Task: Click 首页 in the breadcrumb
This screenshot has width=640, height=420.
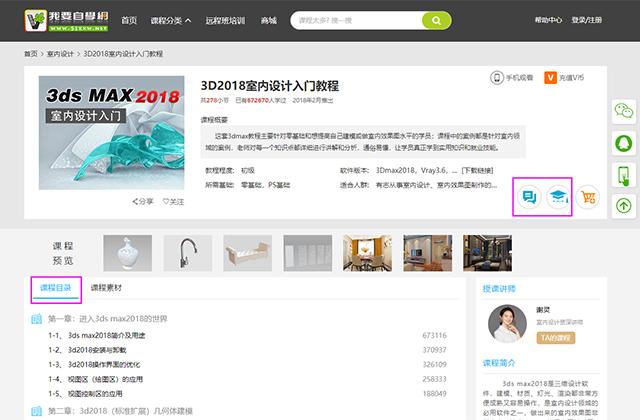Action: point(31,54)
